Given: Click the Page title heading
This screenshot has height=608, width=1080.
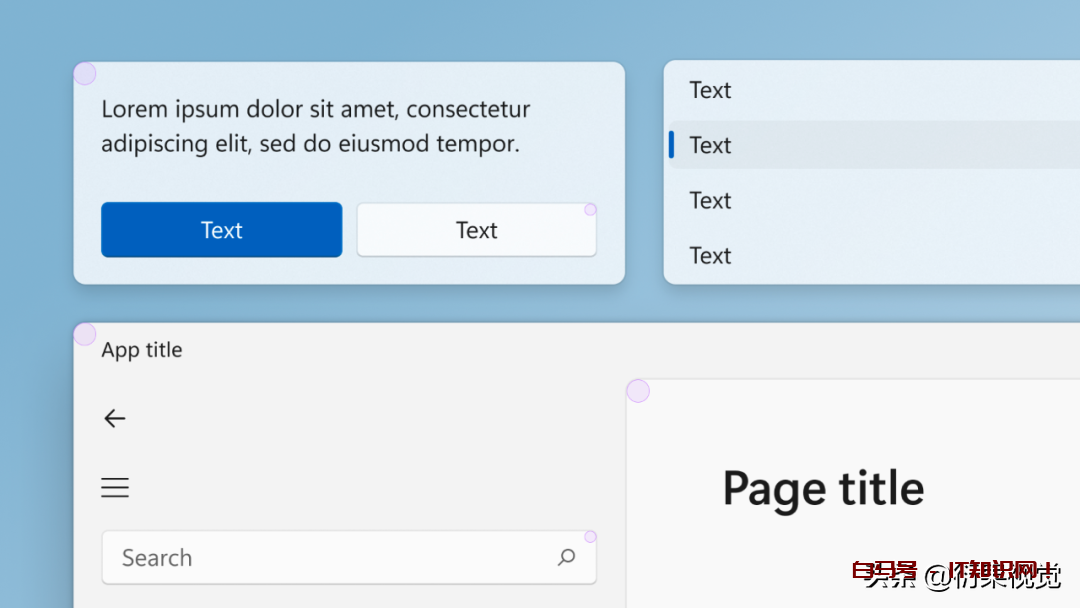Looking at the screenshot, I should click(x=823, y=489).
